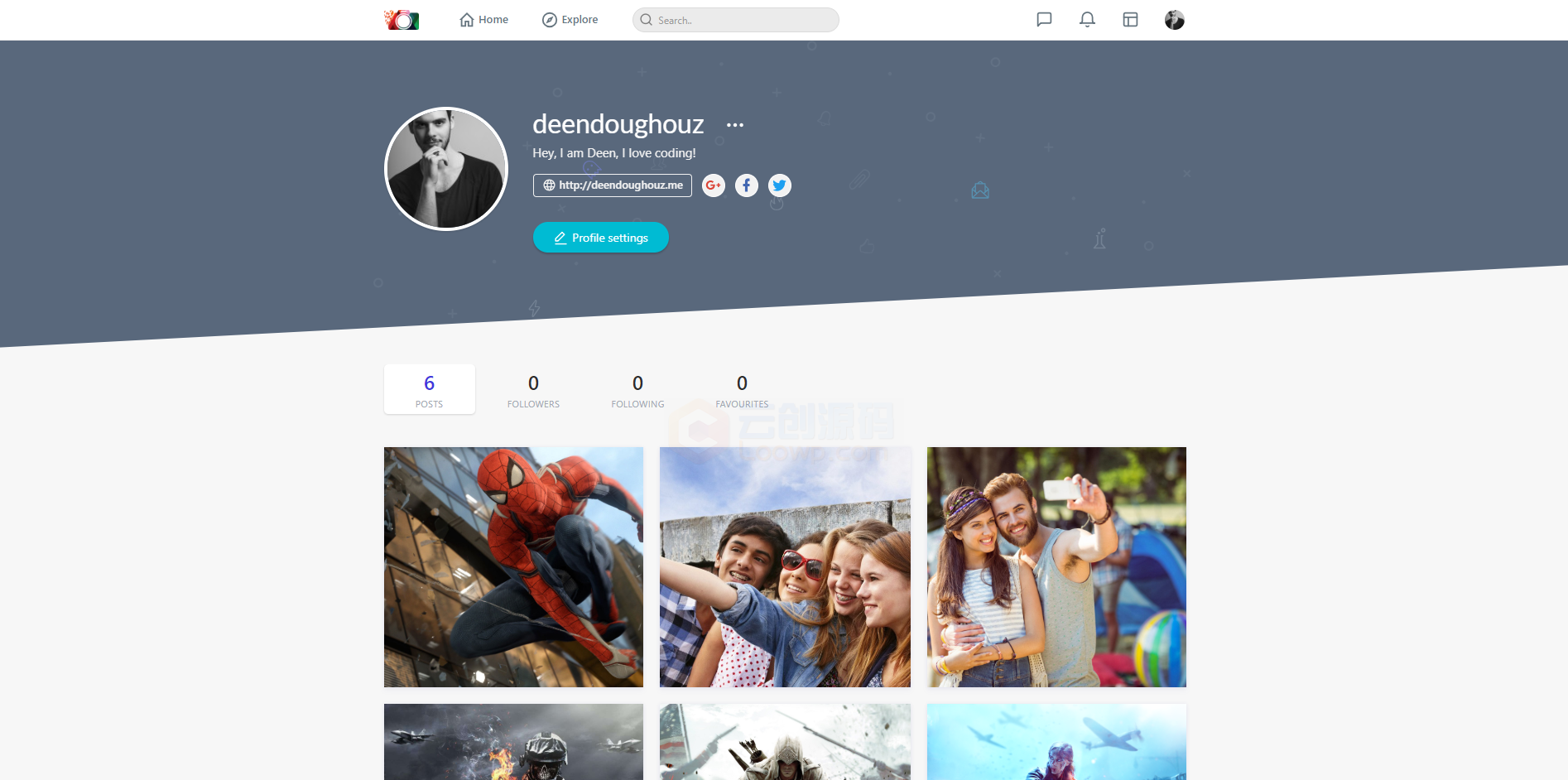Viewport: 1568px width, 780px height.
Task: Visit the http://deendoughouz.me link
Action: click(x=613, y=185)
